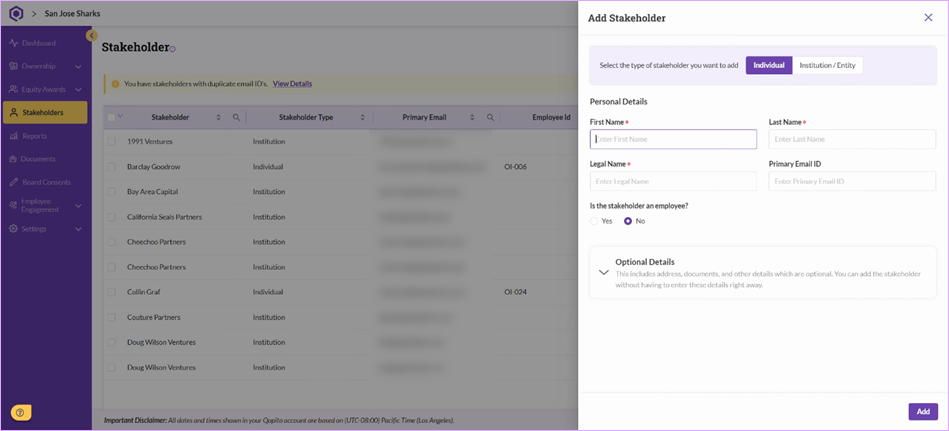
Task: Click the Ownership sidebar icon
Action: pos(13,67)
